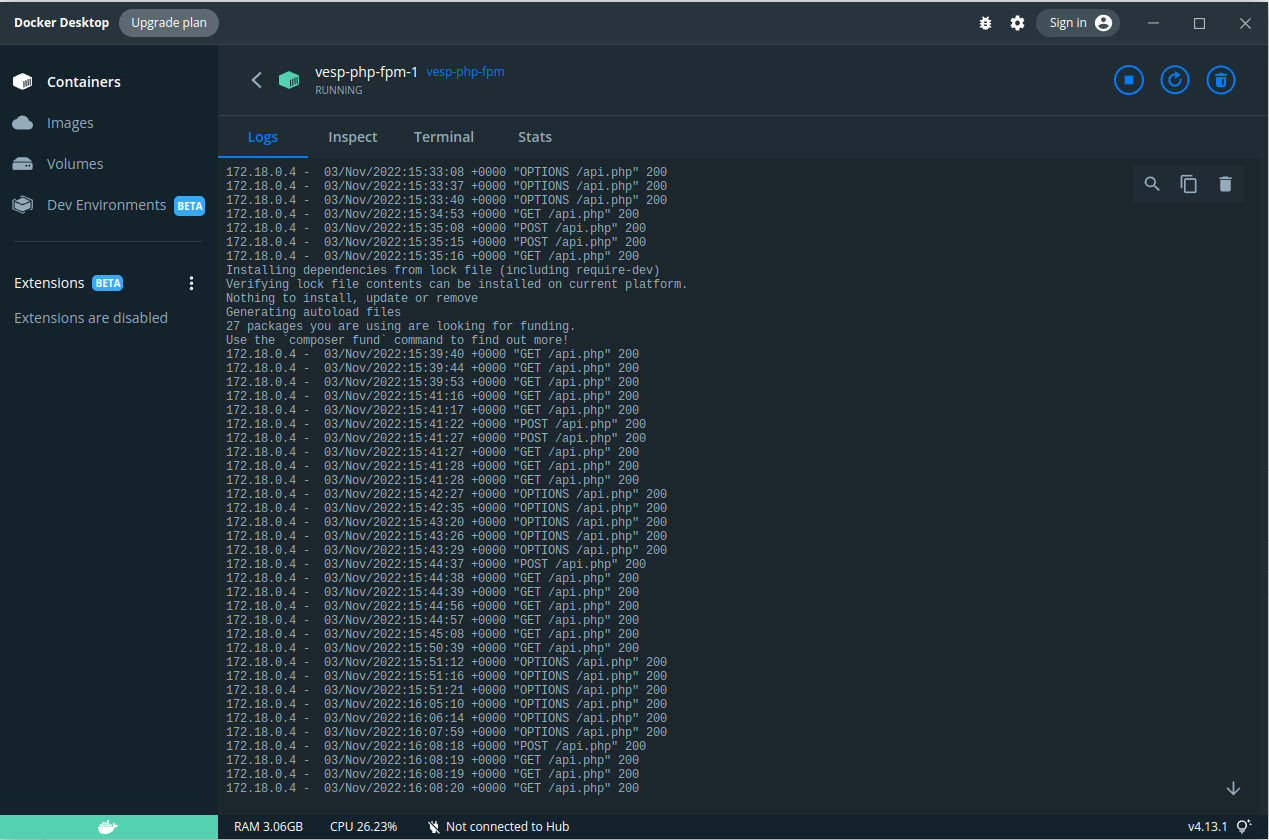Click the RUNNING status label
Image resolution: width=1269 pixels, height=840 pixels.
point(339,90)
